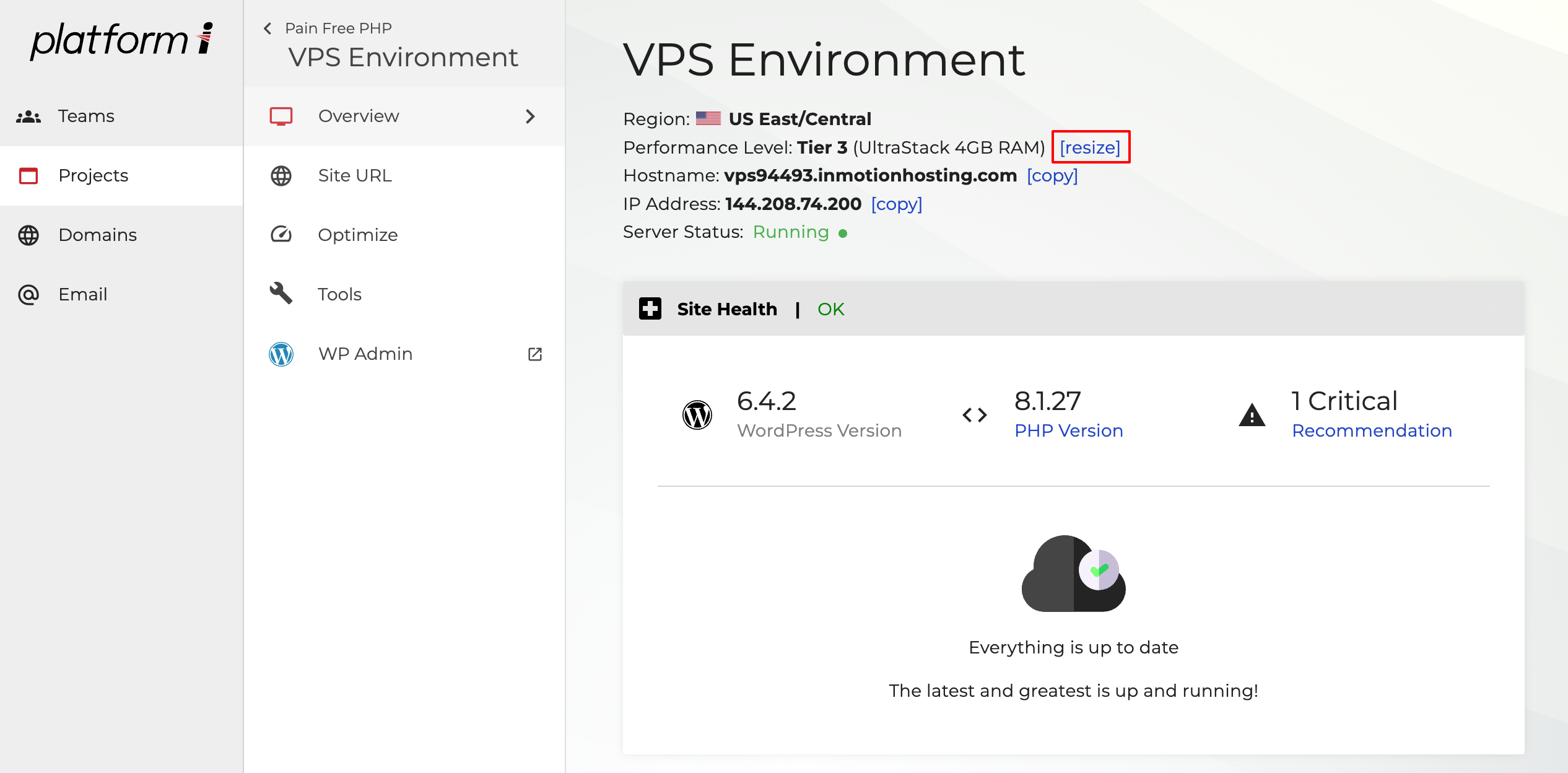Open WP Admin external link icon

[535, 354]
